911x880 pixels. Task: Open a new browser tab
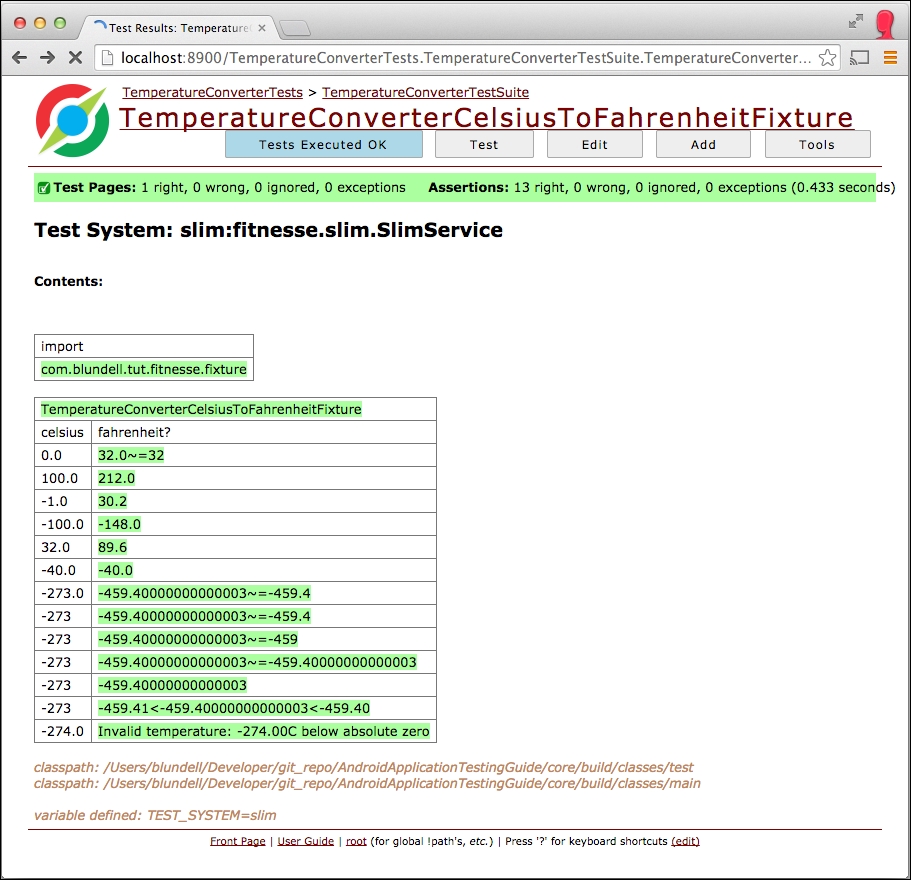point(295,28)
